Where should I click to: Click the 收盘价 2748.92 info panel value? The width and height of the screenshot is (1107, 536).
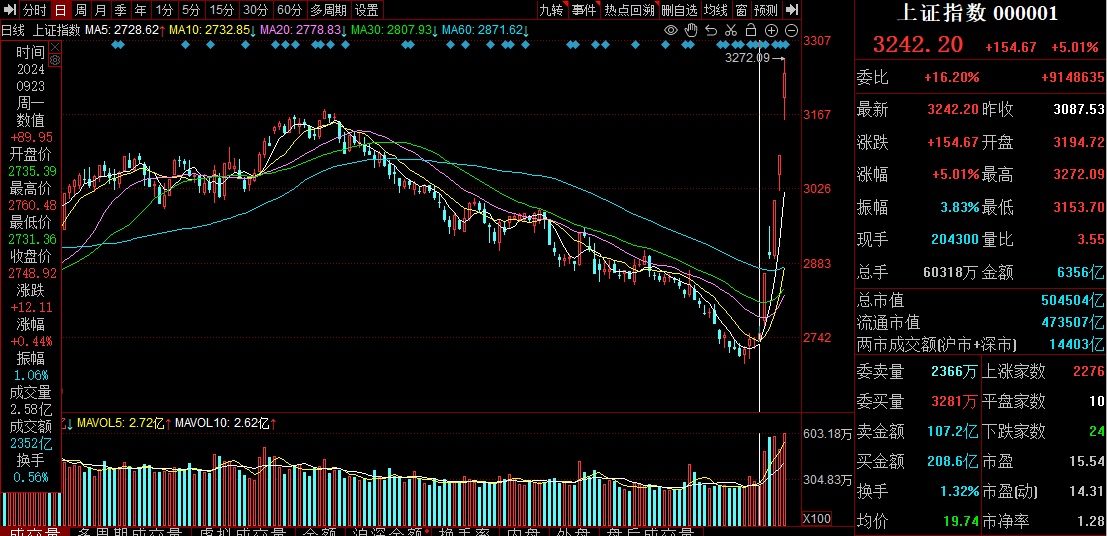30,273
